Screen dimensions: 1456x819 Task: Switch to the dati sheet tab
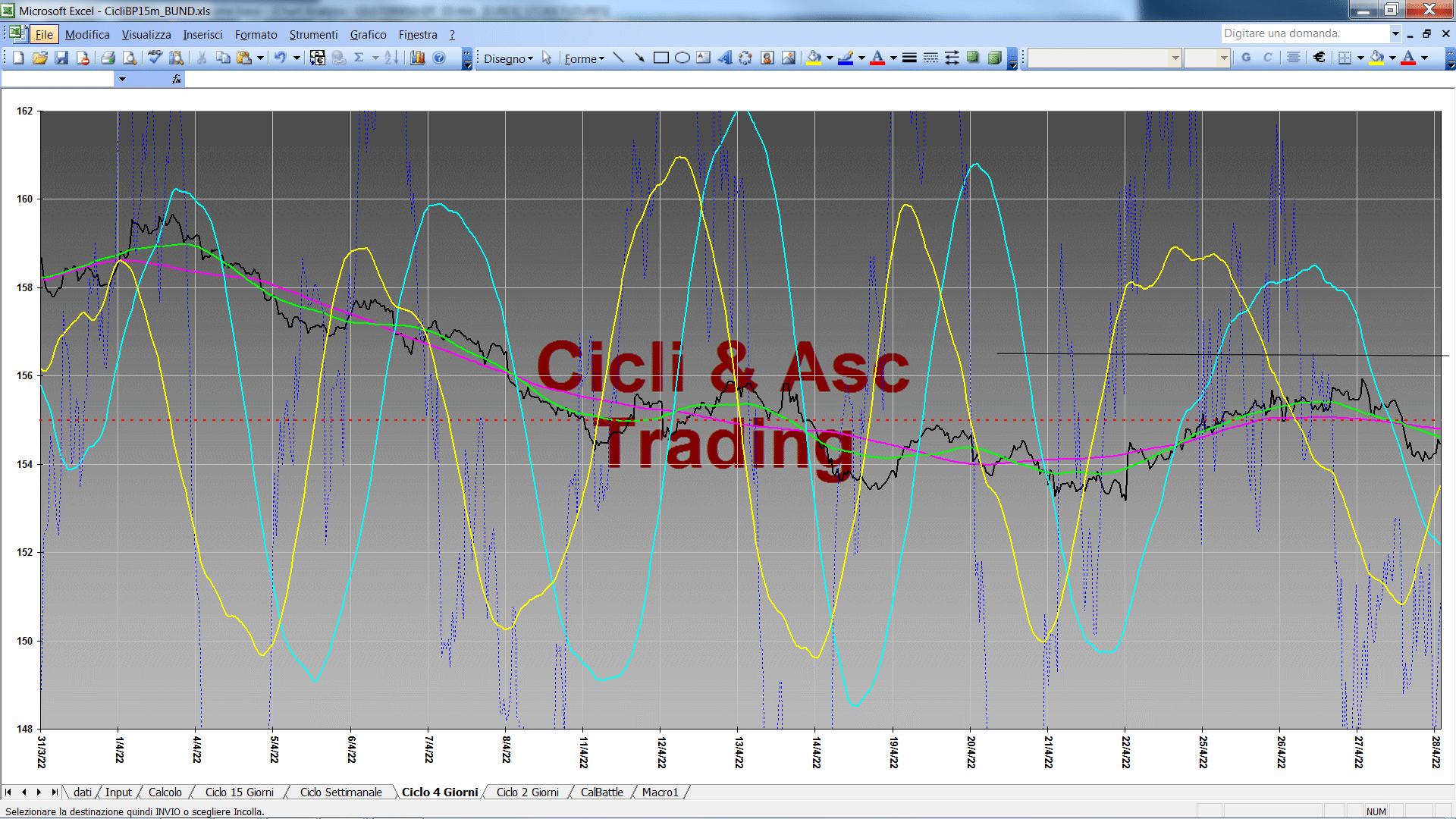click(83, 792)
